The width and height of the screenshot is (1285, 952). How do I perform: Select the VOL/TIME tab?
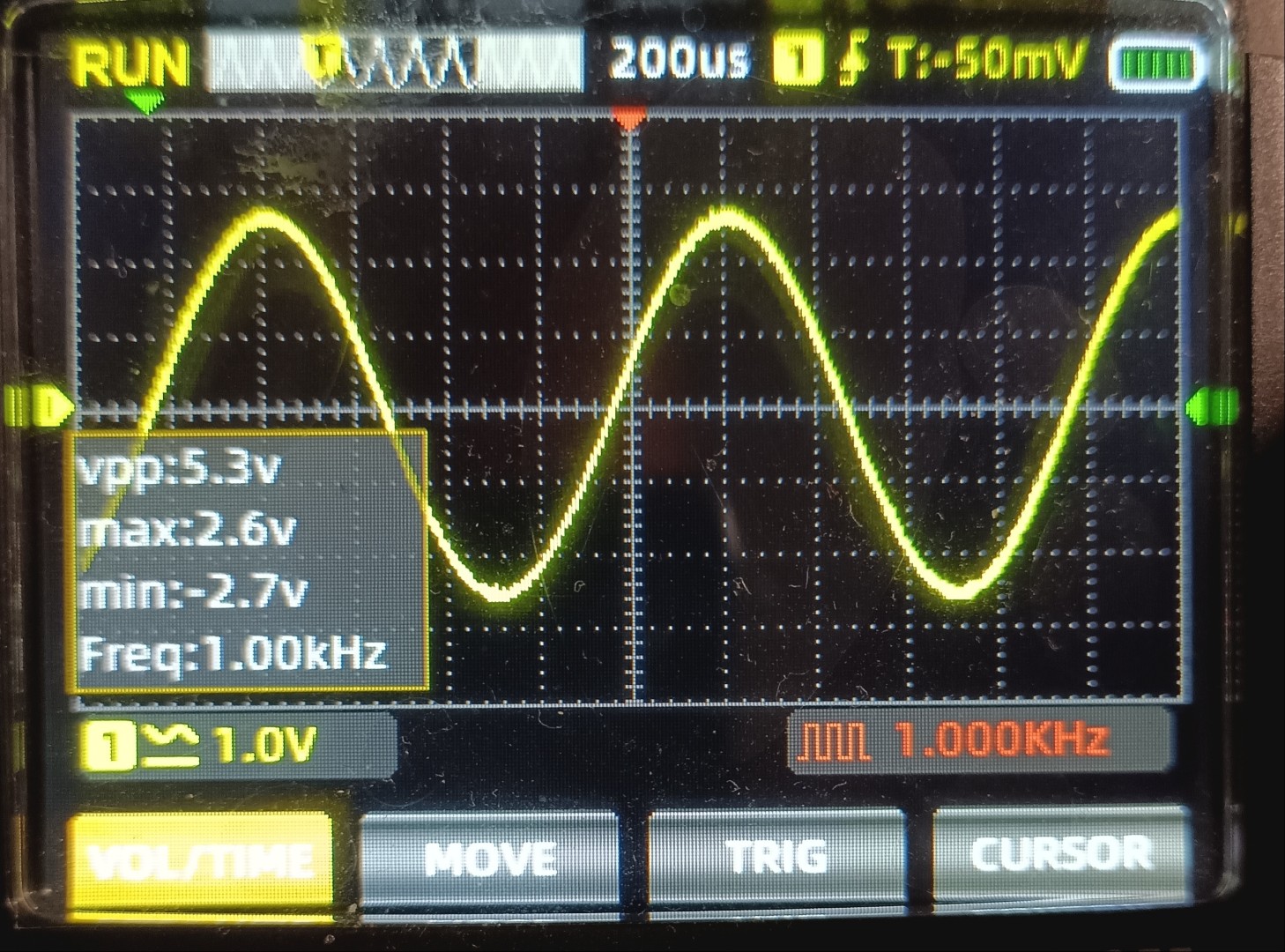coord(201,859)
